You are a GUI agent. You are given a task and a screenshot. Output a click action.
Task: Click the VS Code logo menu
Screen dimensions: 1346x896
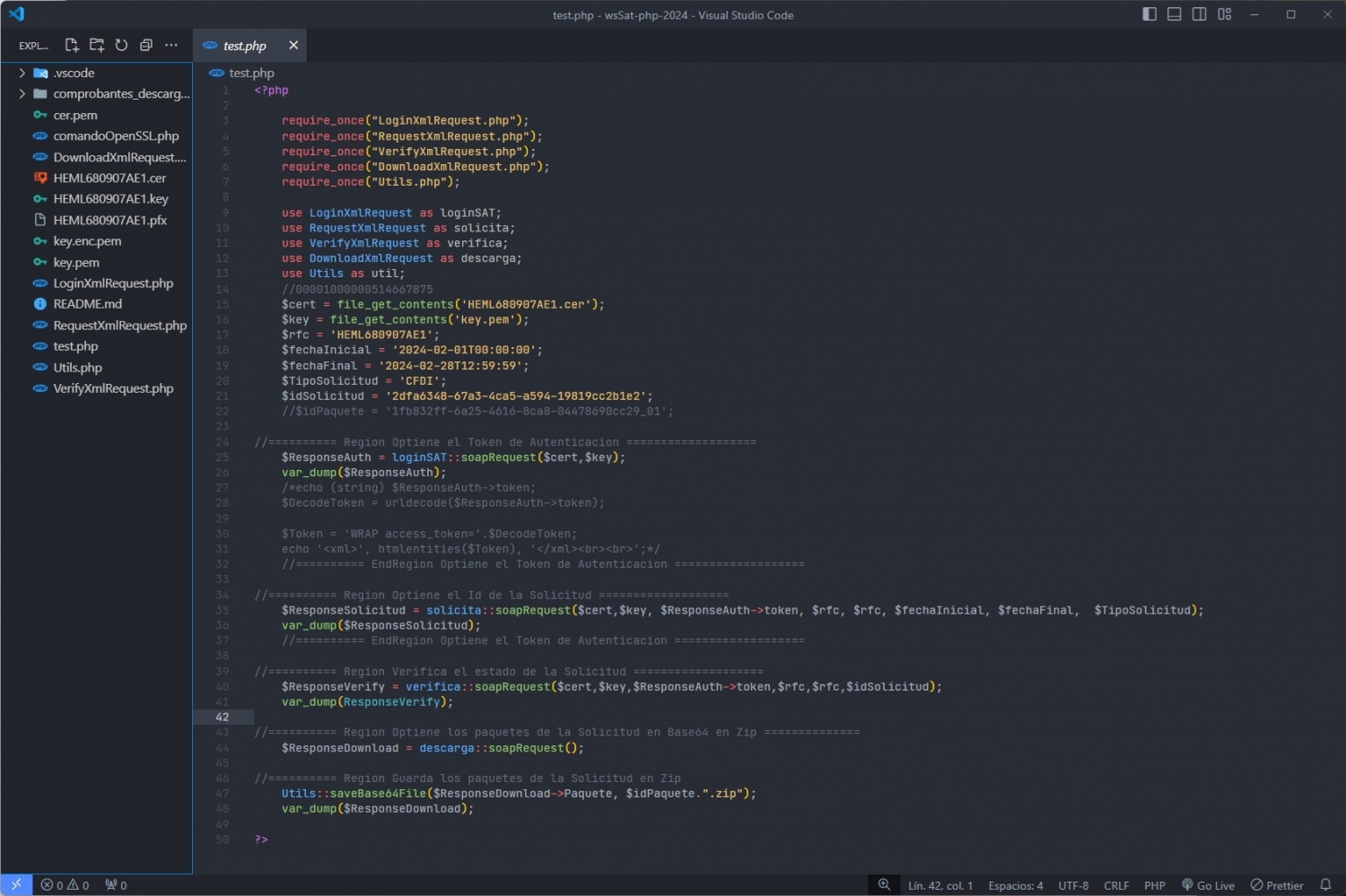point(16,14)
